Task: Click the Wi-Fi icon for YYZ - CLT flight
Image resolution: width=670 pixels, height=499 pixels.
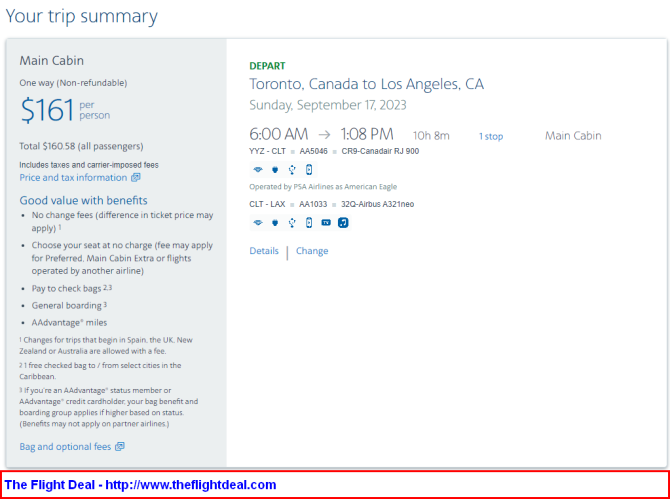Action: tap(258, 170)
